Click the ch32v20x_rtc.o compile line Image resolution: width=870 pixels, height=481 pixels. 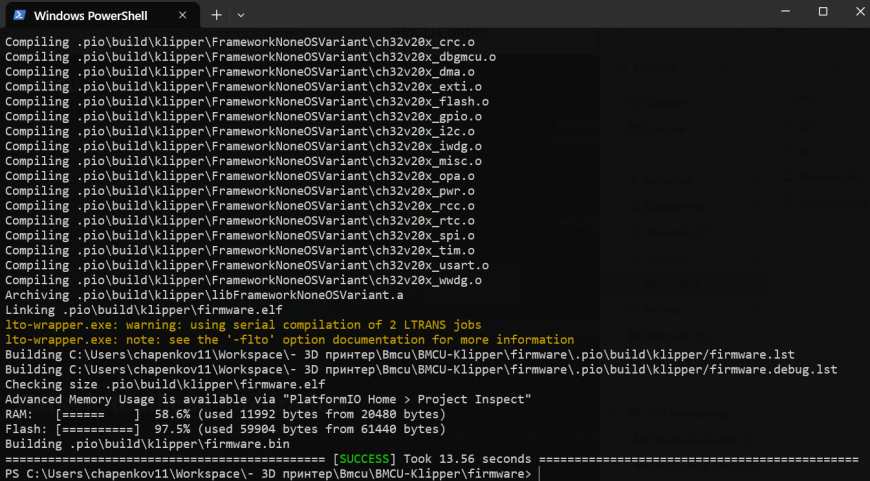click(240, 221)
